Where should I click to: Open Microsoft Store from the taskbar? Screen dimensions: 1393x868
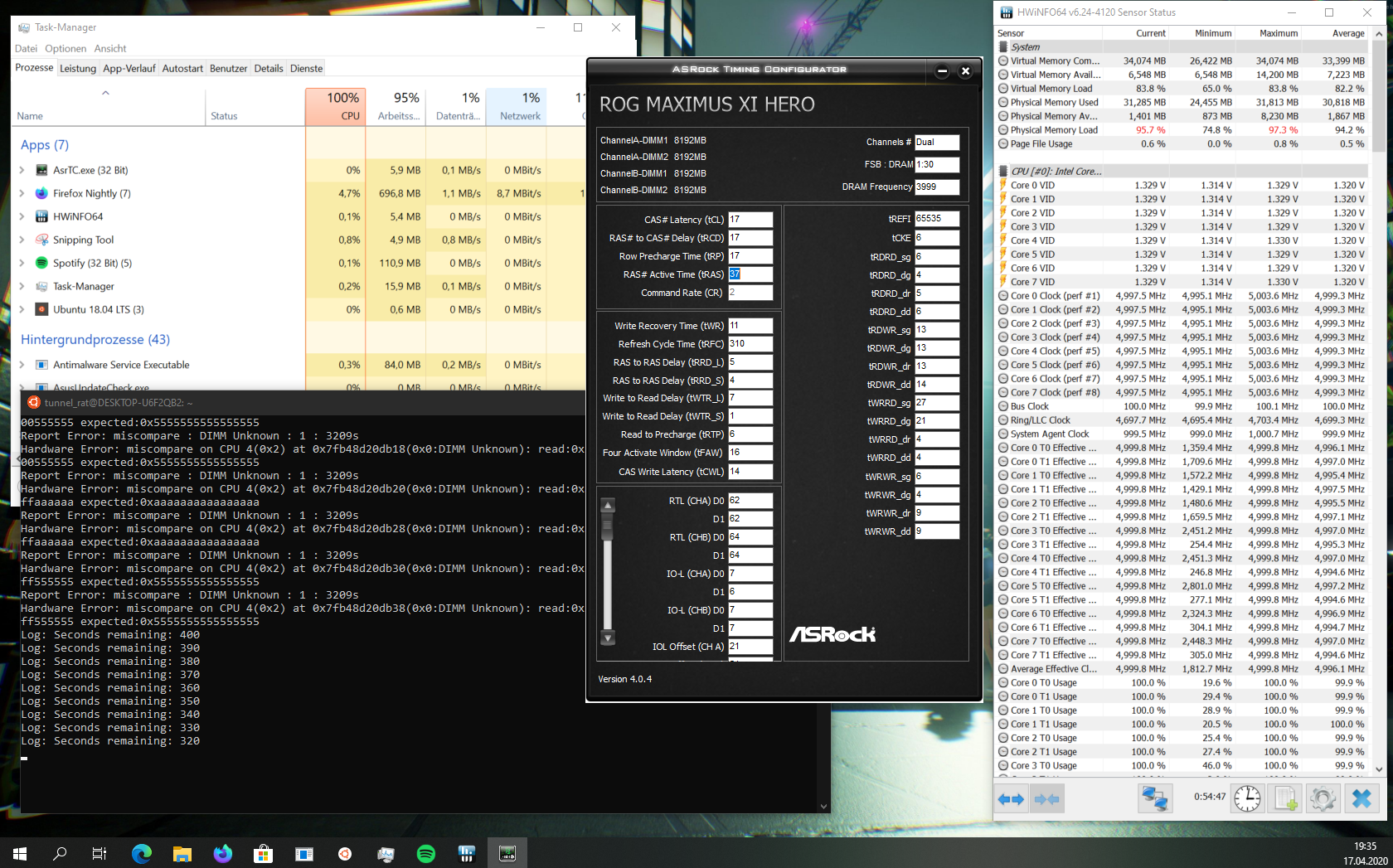(x=264, y=853)
